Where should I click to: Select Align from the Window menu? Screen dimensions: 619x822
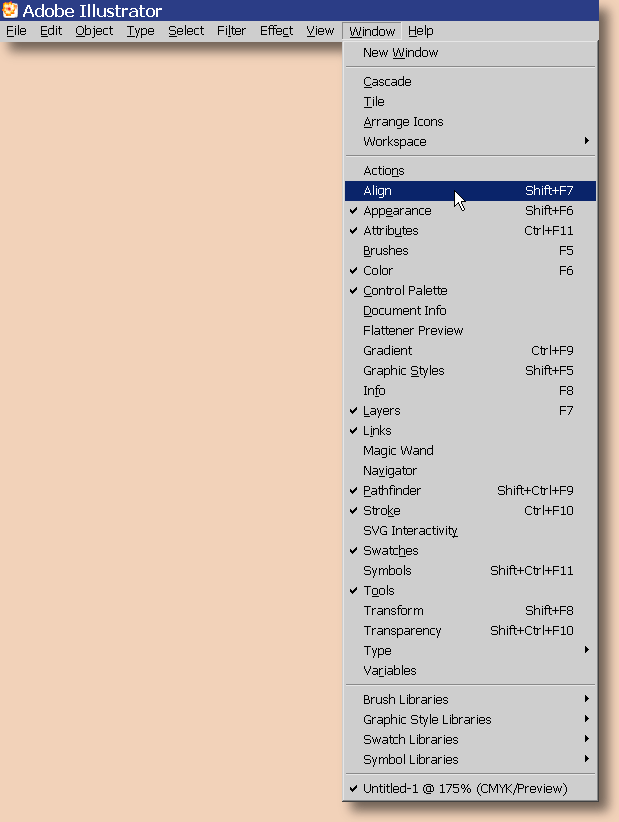[x=378, y=191]
